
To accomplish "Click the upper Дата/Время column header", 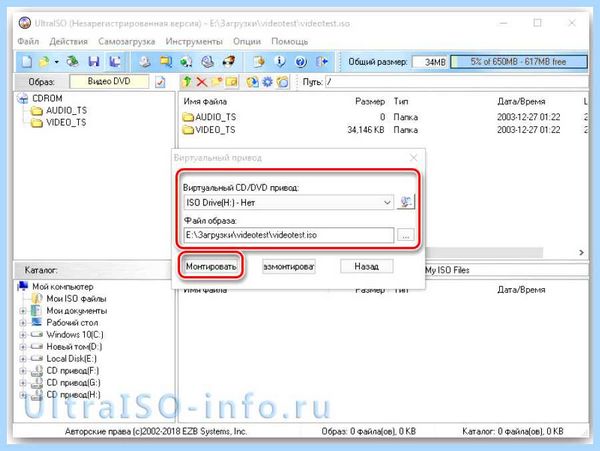I will coord(521,101).
